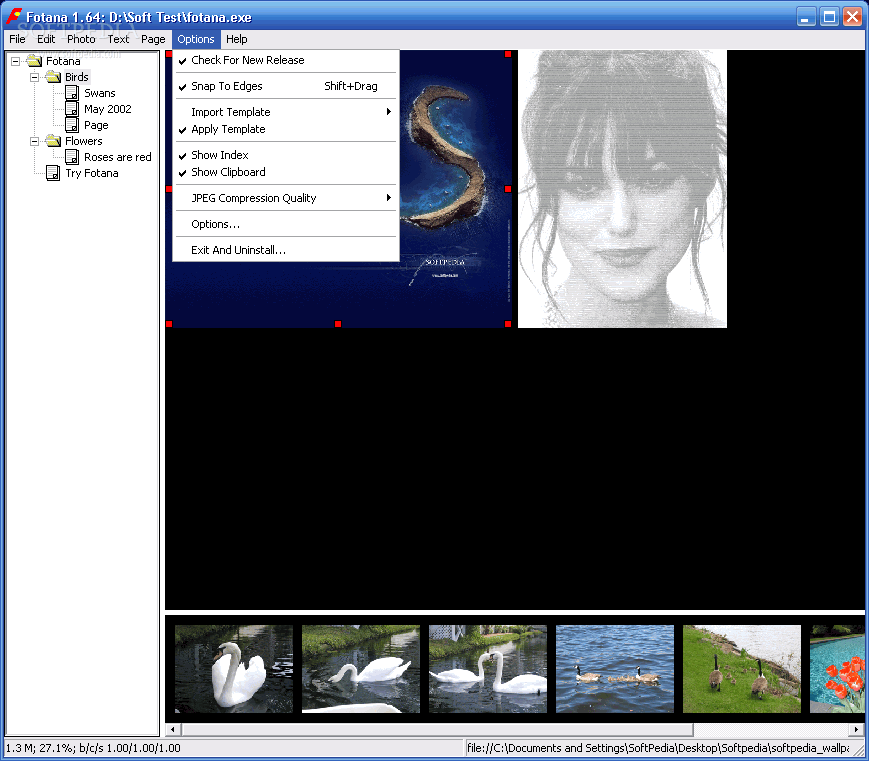Click the Fotana app icon in title bar
This screenshot has width=869, height=761.
(x=14, y=17)
